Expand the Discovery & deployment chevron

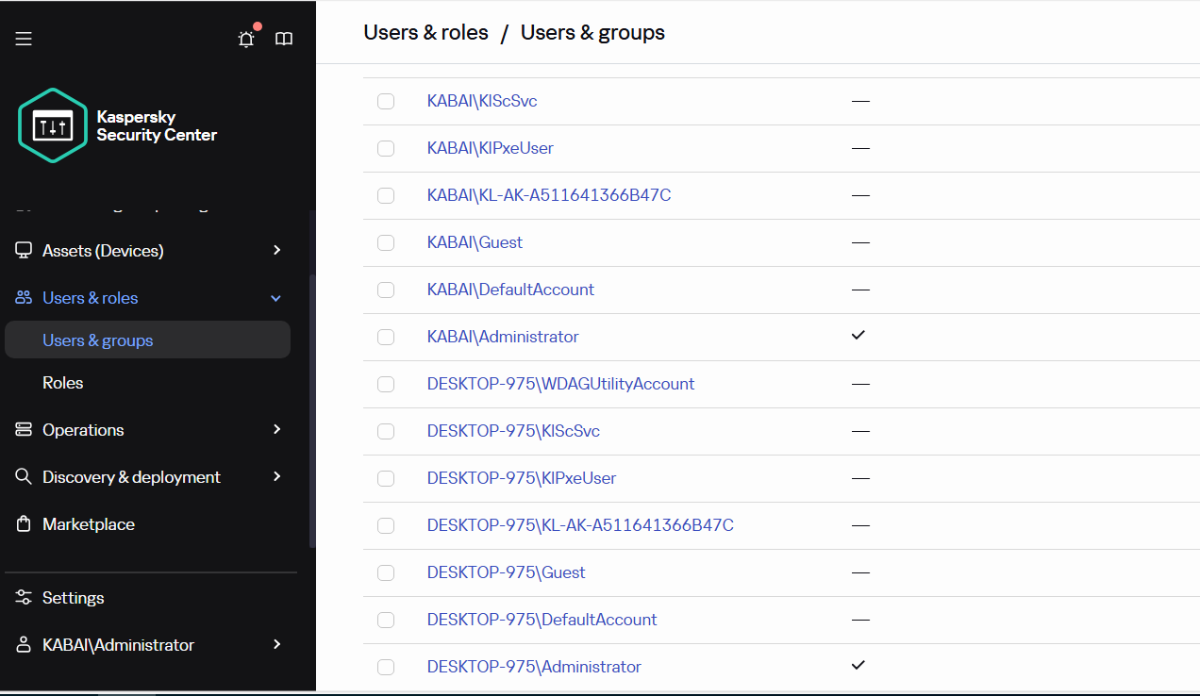pos(277,477)
